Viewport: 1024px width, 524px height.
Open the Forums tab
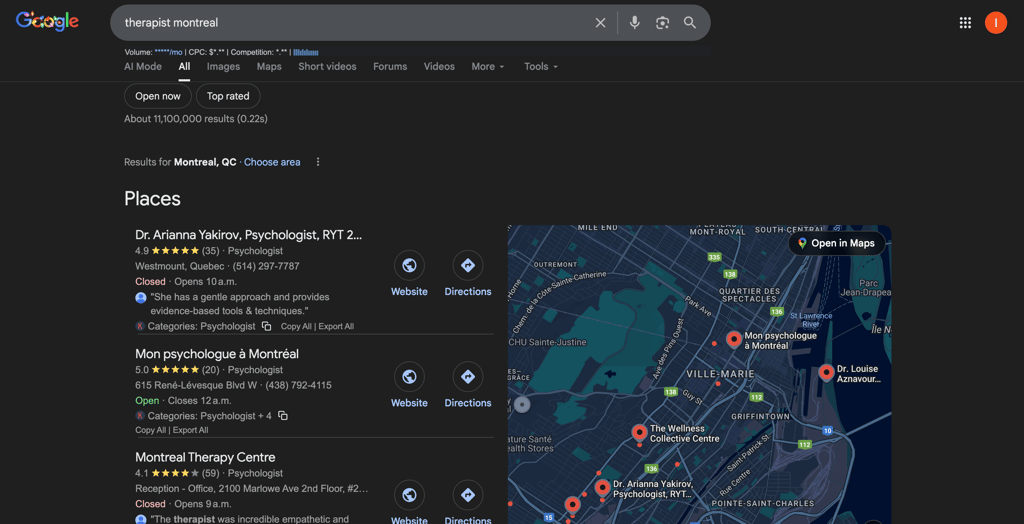(390, 67)
